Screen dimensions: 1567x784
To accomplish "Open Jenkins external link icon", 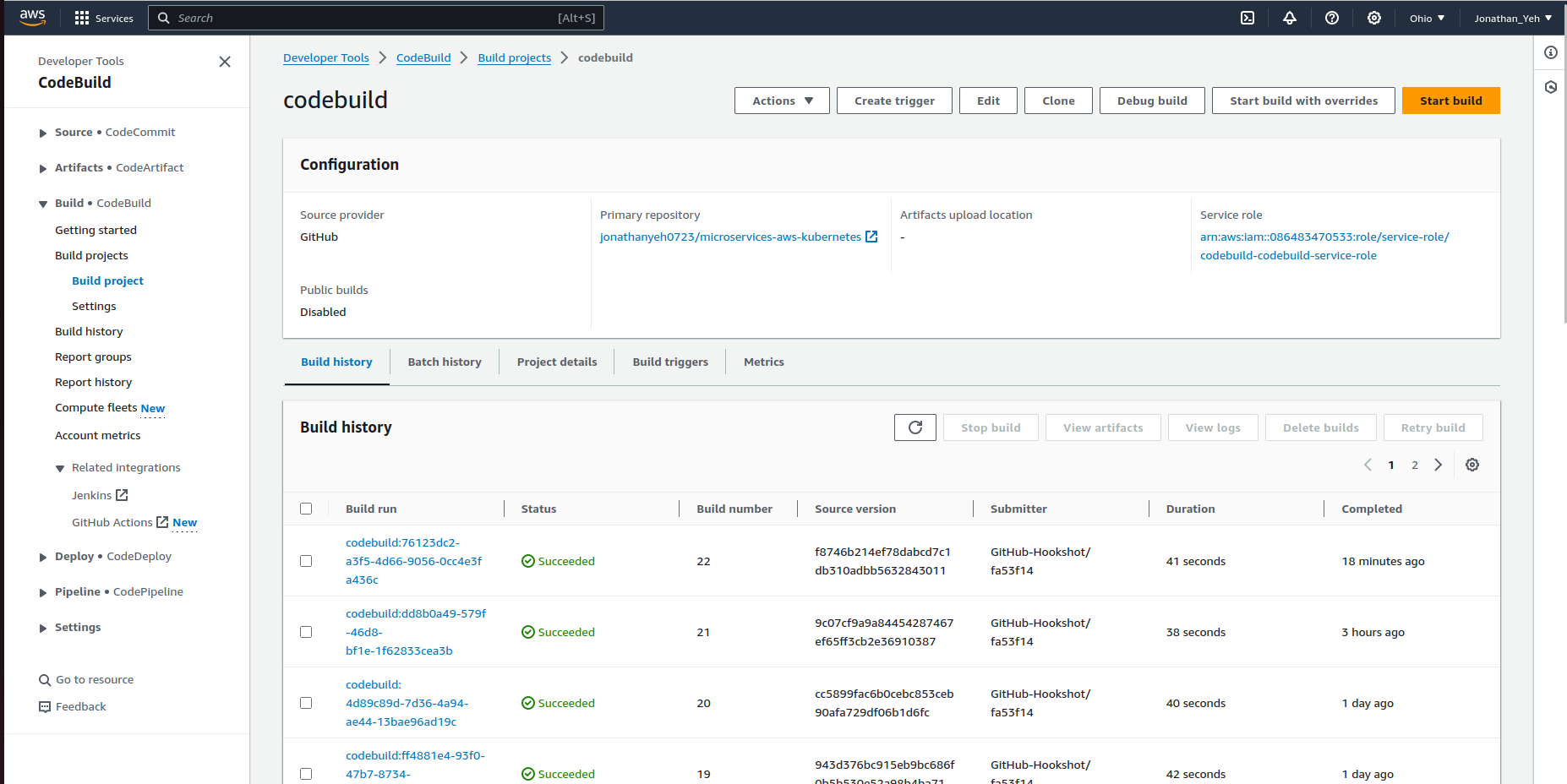I will [122, 495].
